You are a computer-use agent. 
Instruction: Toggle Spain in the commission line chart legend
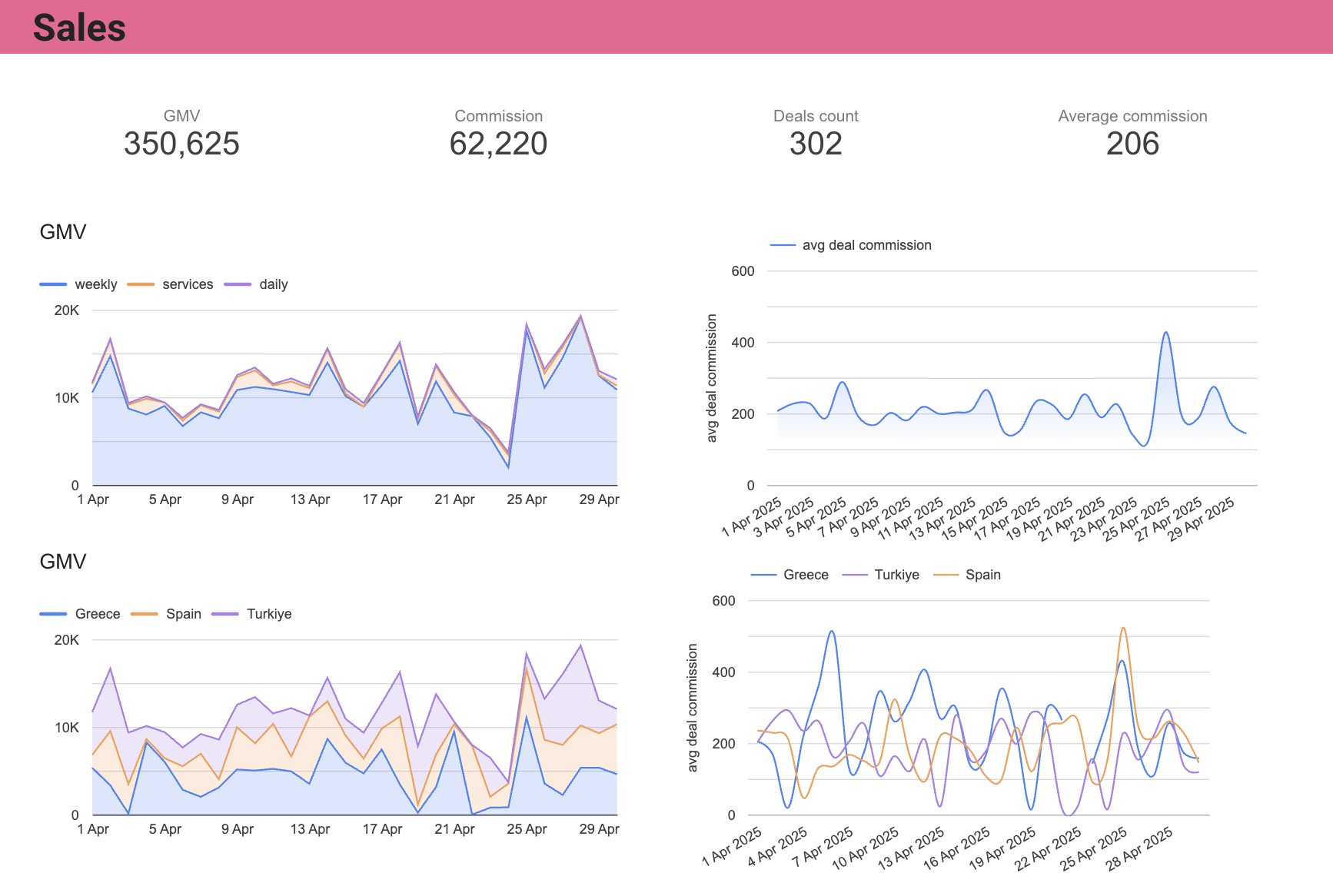point(967,575)
